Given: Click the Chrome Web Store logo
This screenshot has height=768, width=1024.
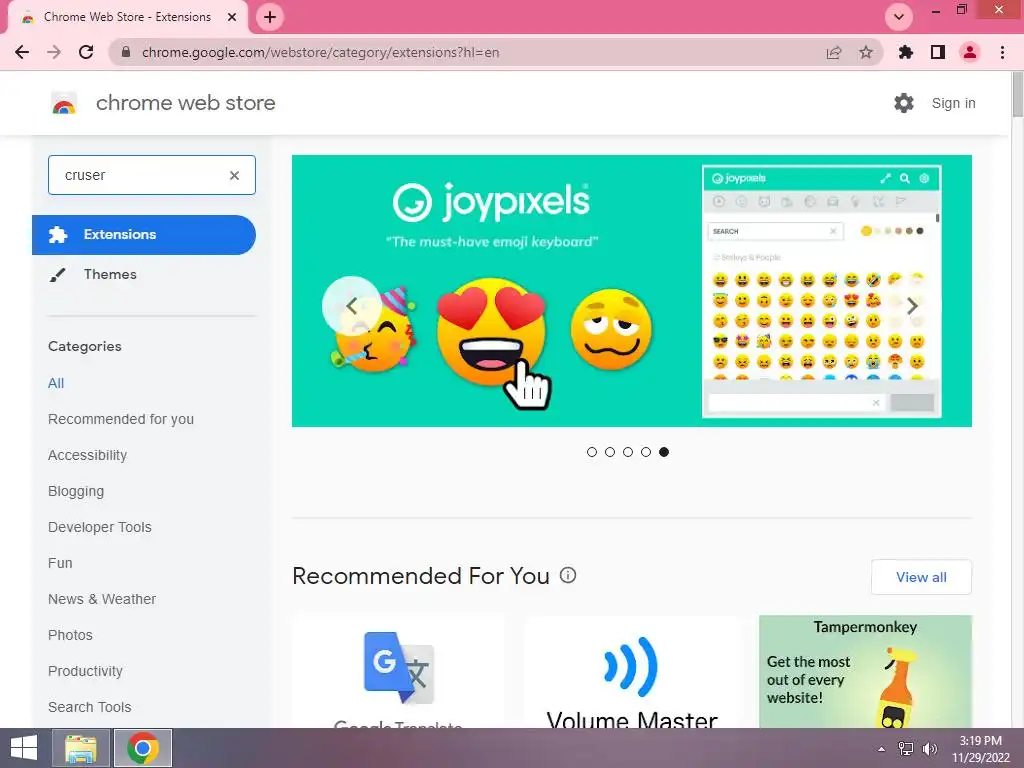Looking at the screenshot, I should click(64, 103).
